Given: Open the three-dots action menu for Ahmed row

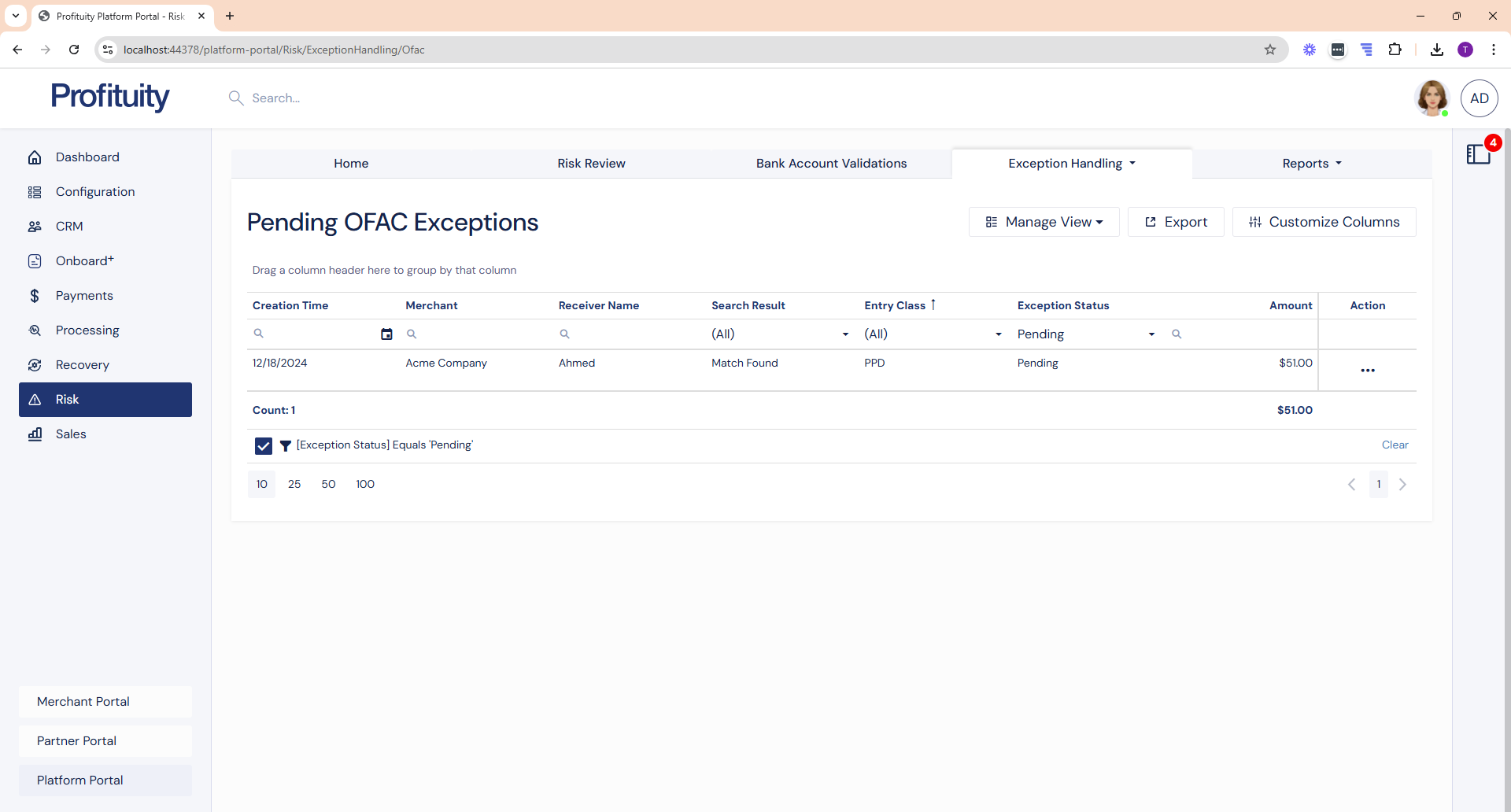Looking at the screenshot, I should [1367, 371].
